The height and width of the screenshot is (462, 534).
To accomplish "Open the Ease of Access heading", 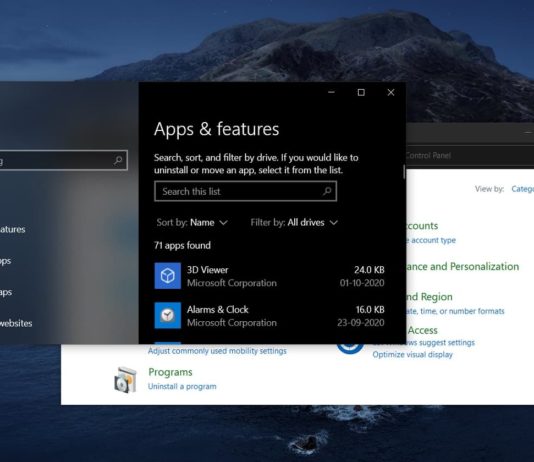I will 422,330.
